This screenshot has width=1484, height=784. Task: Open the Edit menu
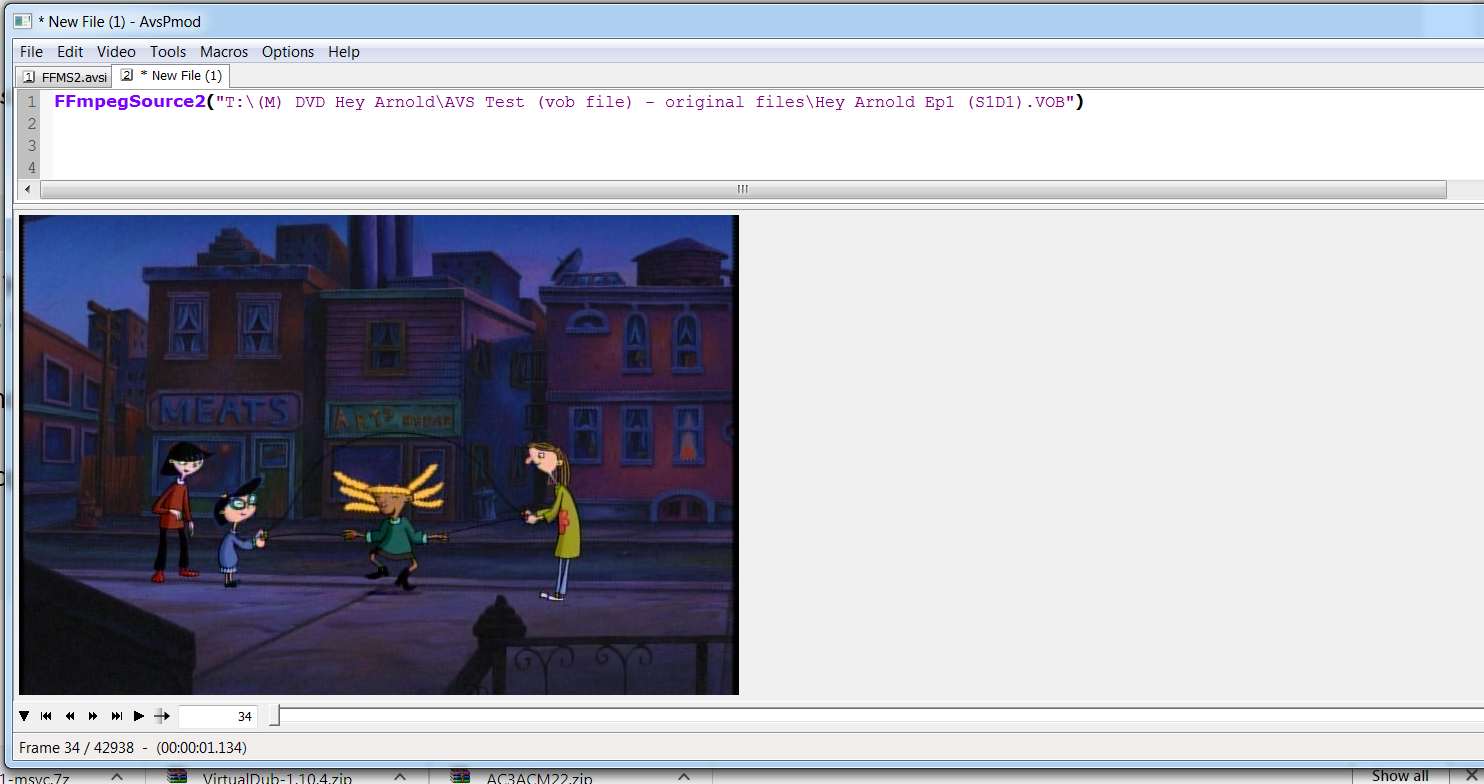click(x=70, y=52)
